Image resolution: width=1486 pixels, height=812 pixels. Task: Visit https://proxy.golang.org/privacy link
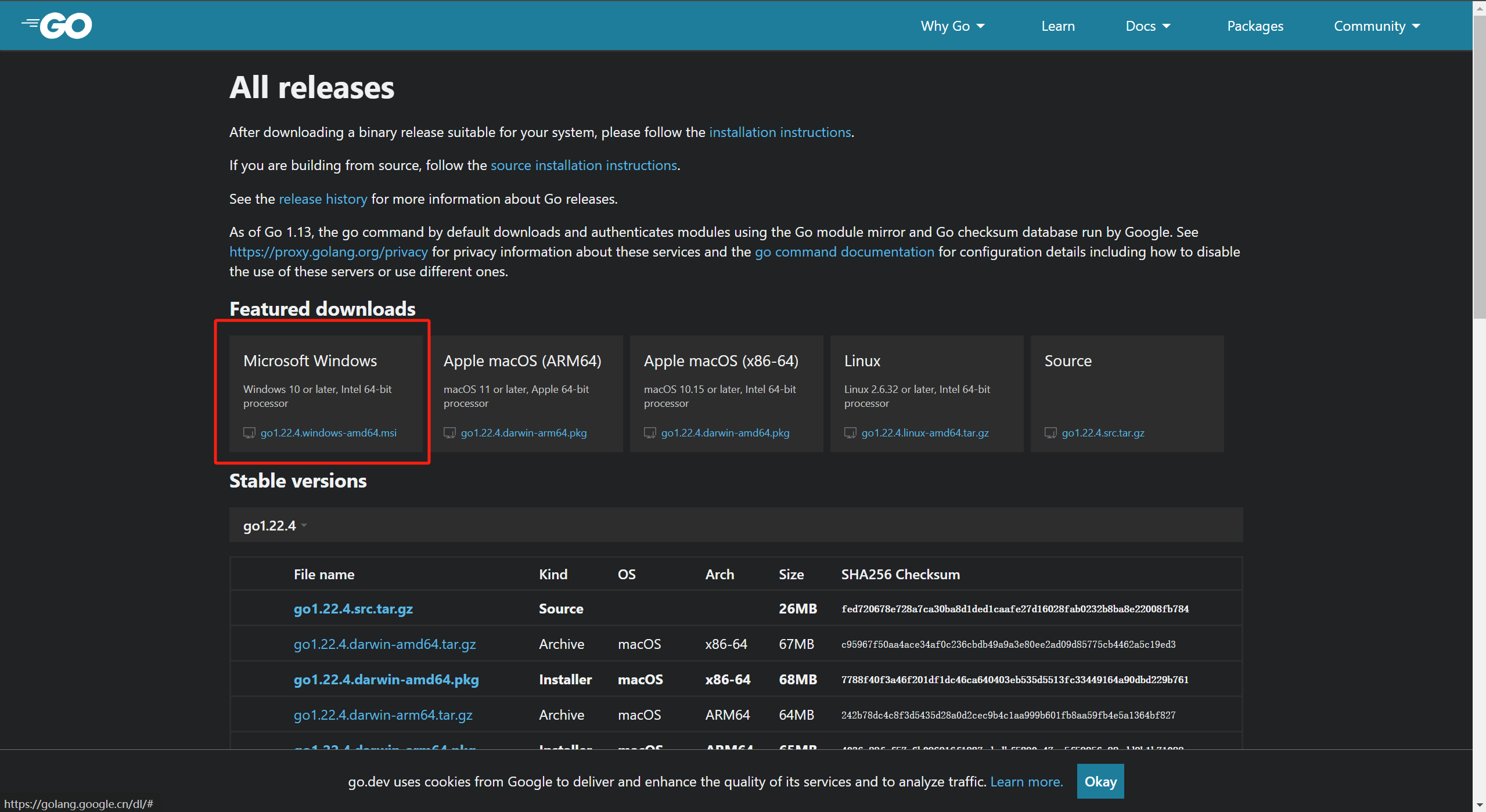pyautogui.click(x=329, y=252)
